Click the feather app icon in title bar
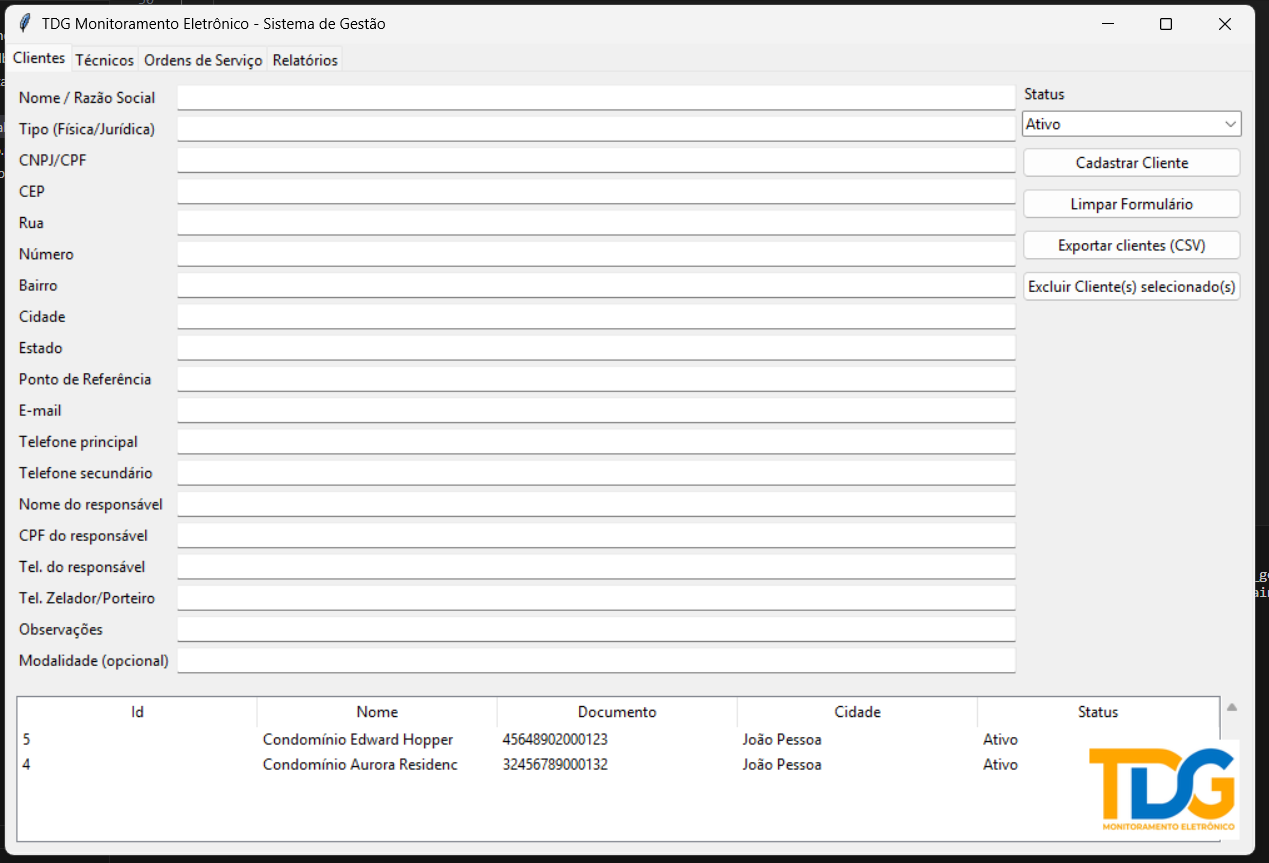 click(x=25, y=24)
